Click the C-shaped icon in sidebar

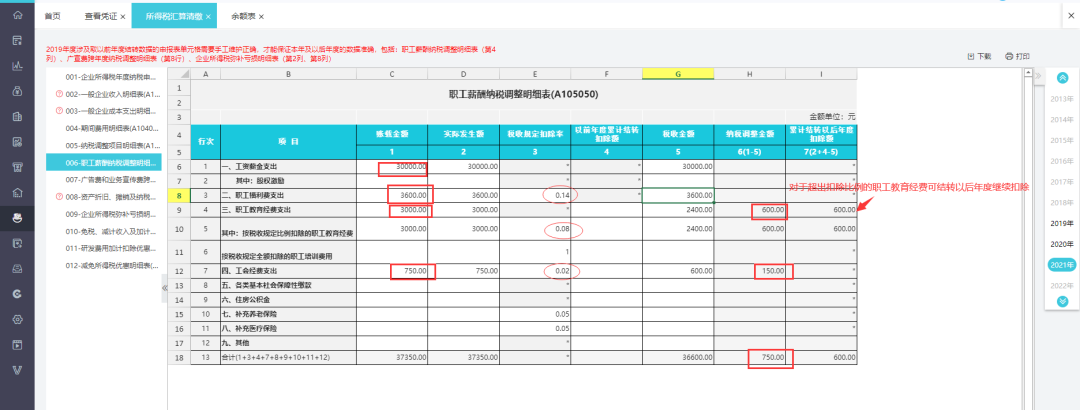point(17,294)
